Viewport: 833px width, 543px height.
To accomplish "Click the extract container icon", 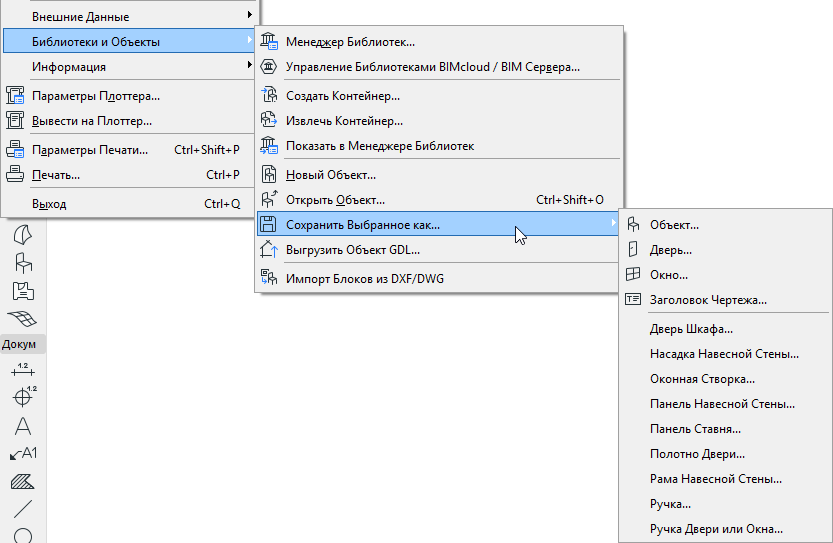I will [269, 121].
